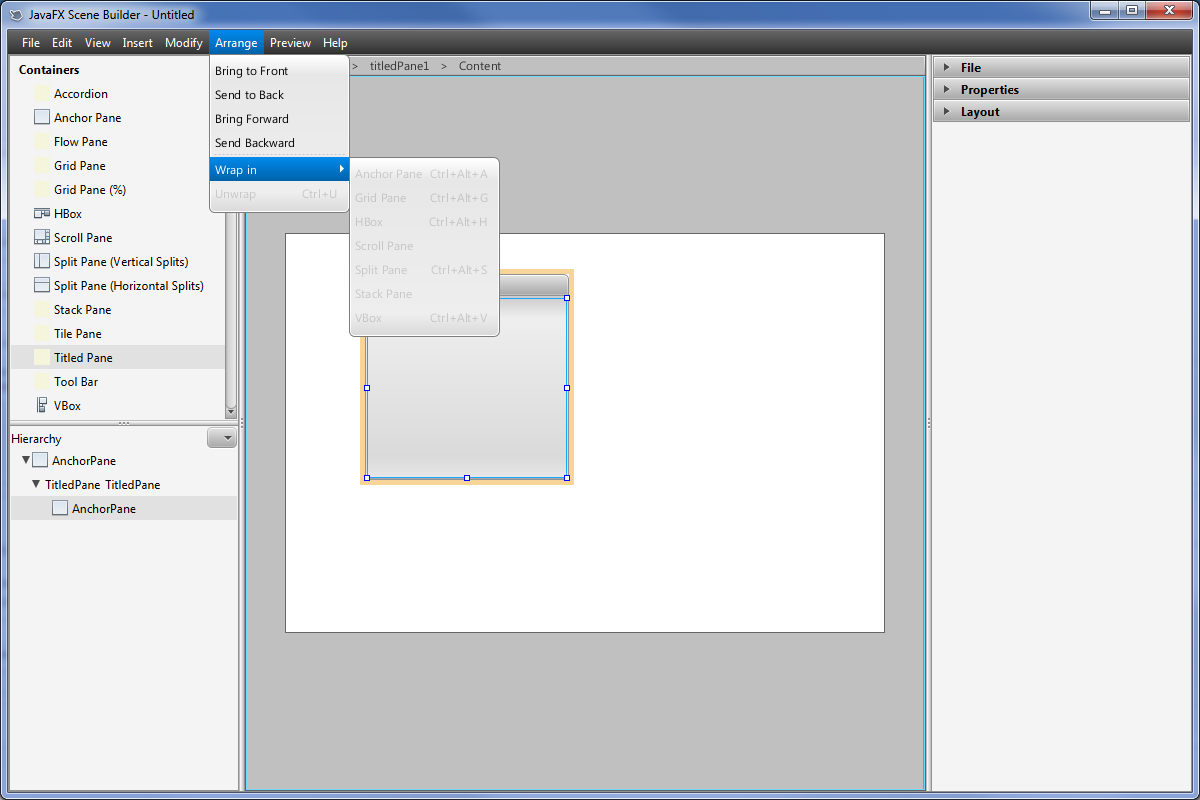The width and height of the screenshot is (1200, 800).
Task: Click the Grid Pane (%) label
Action: coord(90,190)
